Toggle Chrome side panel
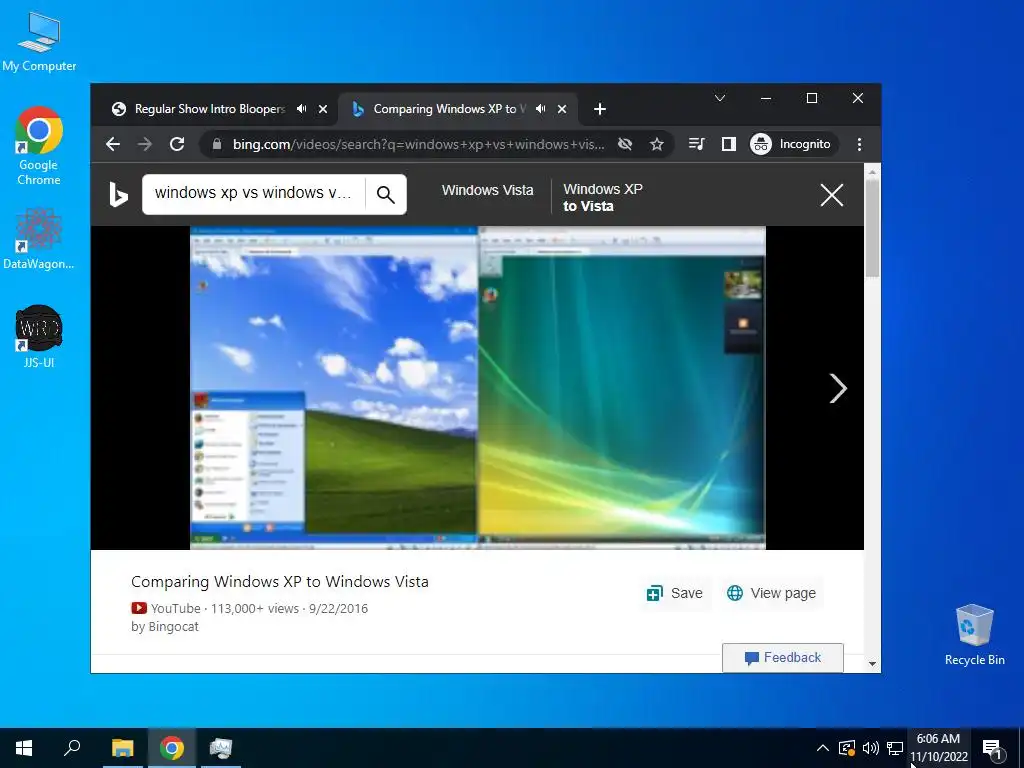The height and width of the screenshot is (768, 1024). click(729, 144)
